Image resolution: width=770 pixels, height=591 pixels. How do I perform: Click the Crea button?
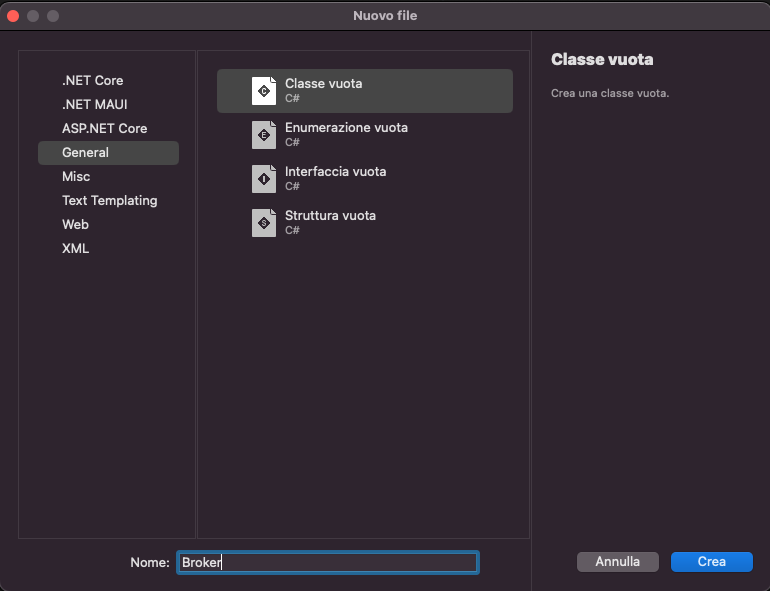(712, 562)
